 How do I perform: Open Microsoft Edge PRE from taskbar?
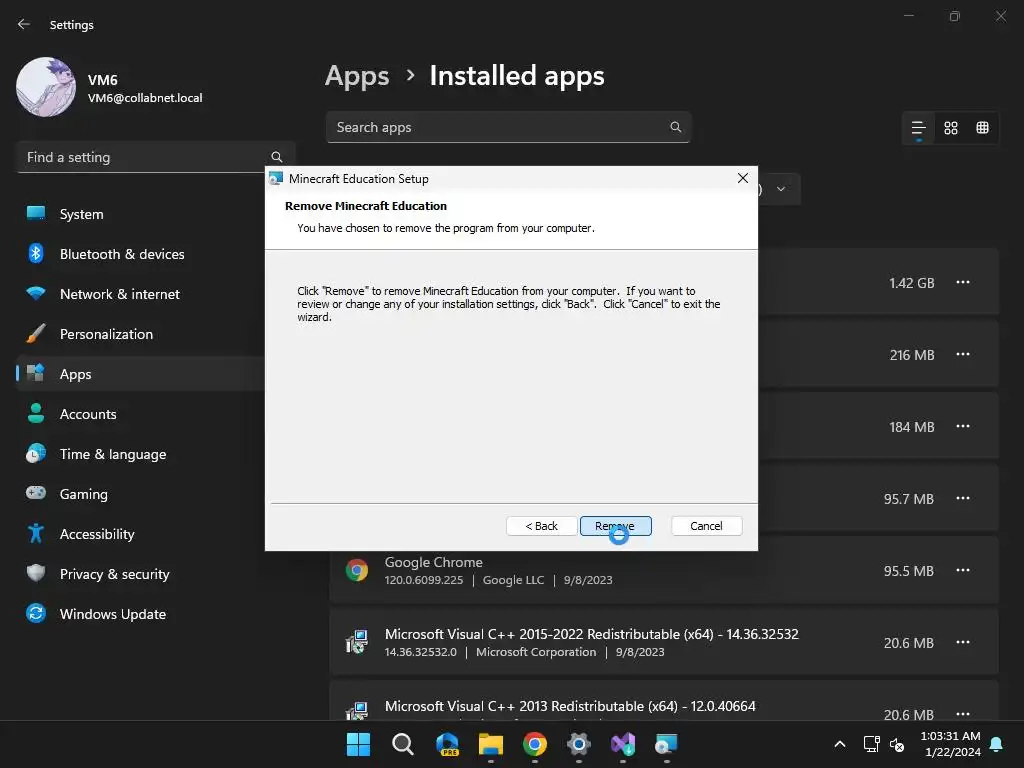point(447,744)
